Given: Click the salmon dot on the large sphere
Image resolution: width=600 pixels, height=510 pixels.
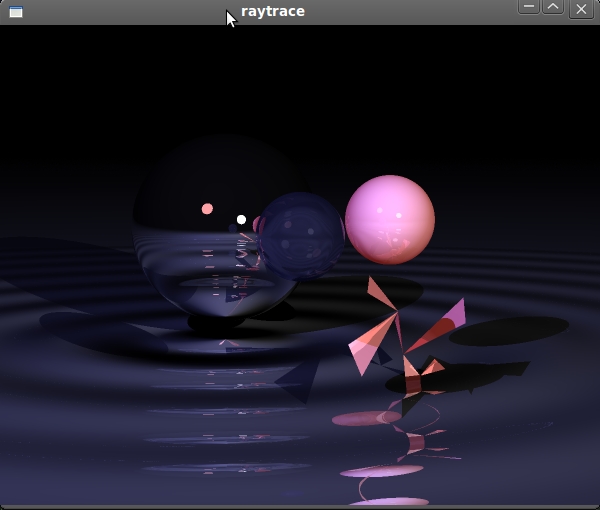Looking at the screenshot, I should pos(207,209).
